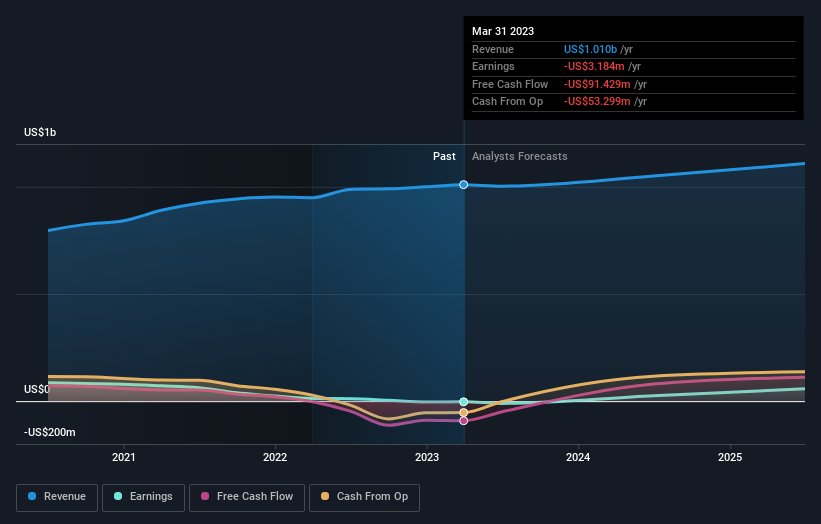The height and width of the screenshot is (524, 821).
Task: Select the Earnings data point marker on the chart
Action: (x=463, y=402)
